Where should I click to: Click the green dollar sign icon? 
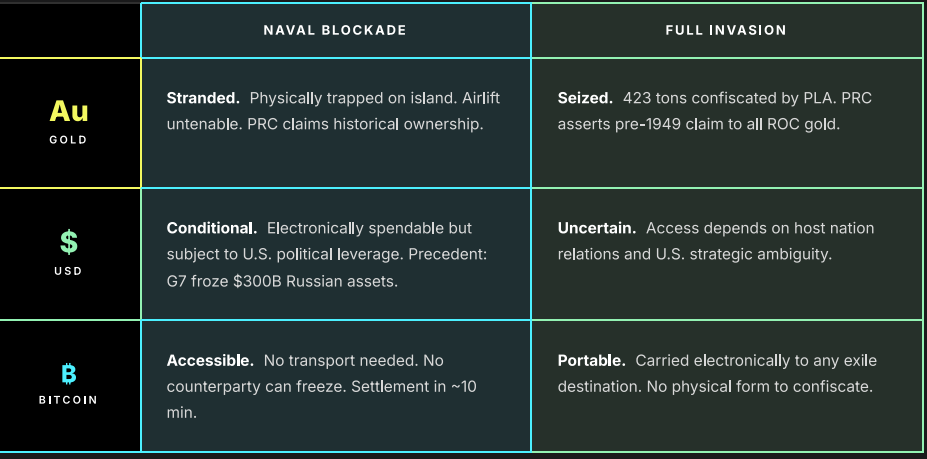(69, 242)
